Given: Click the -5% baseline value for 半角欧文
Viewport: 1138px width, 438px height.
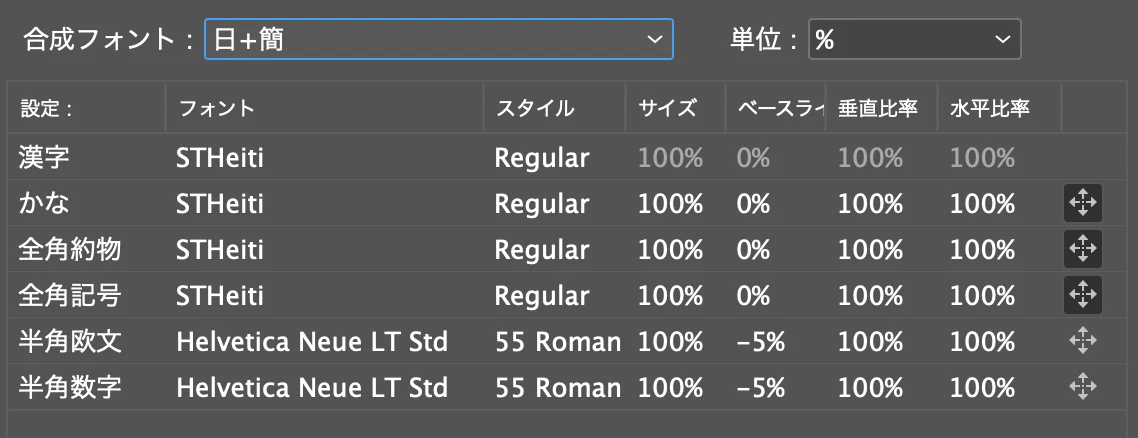Looking at the screenshot, I should pos(760,341).
